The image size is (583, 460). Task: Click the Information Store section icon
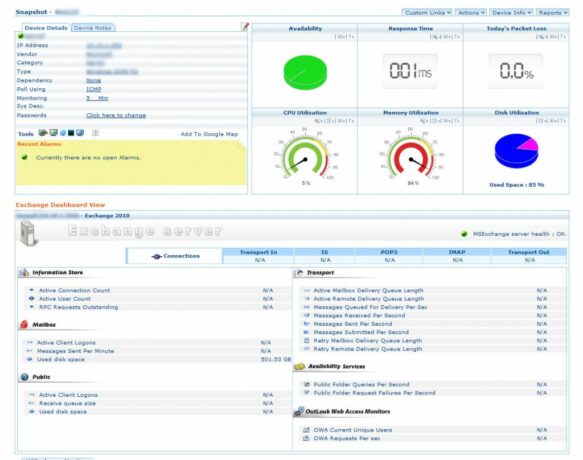pos(24,273)
